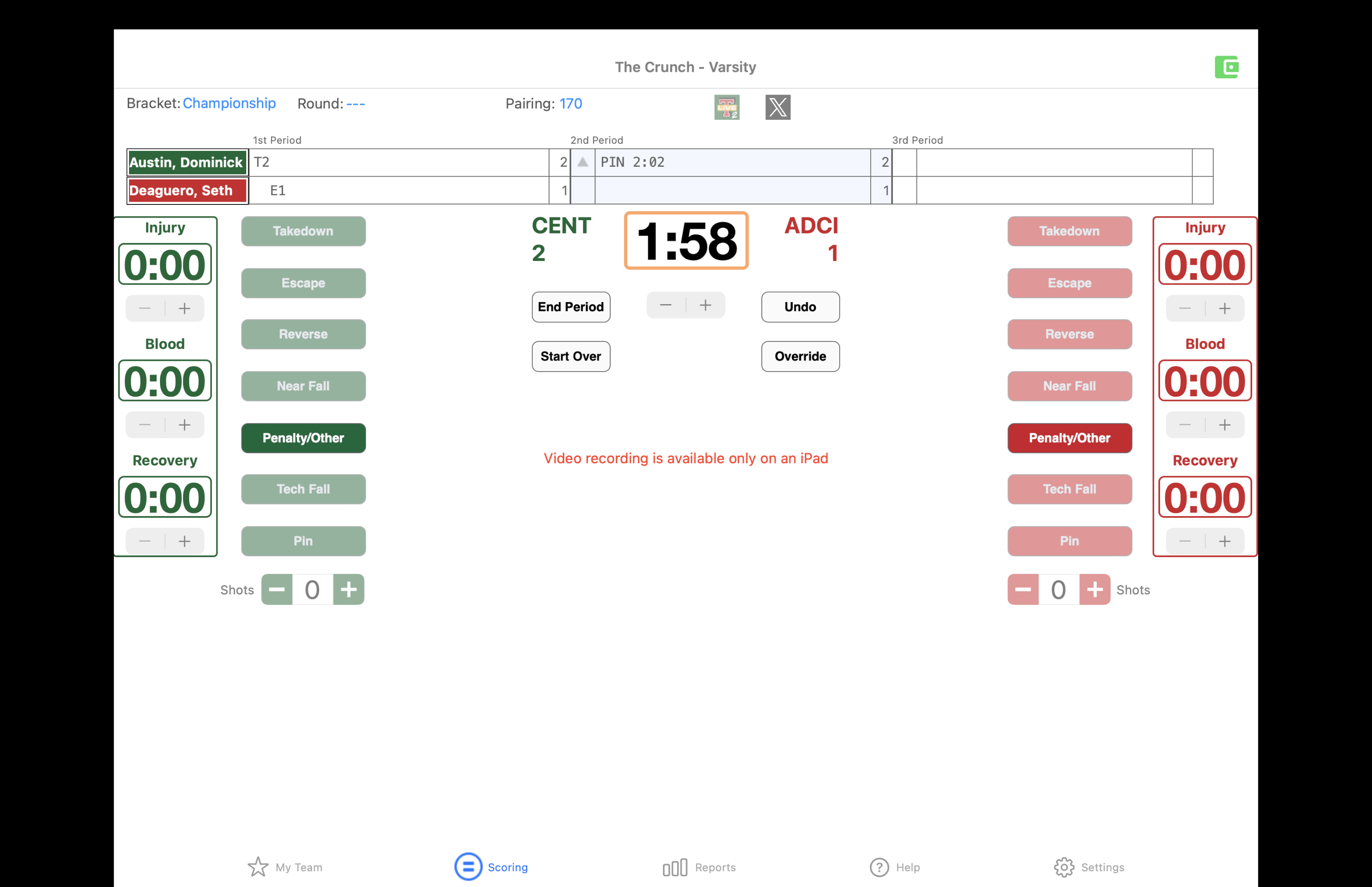
Task: Award green Escape
Action: pos(303,283)
